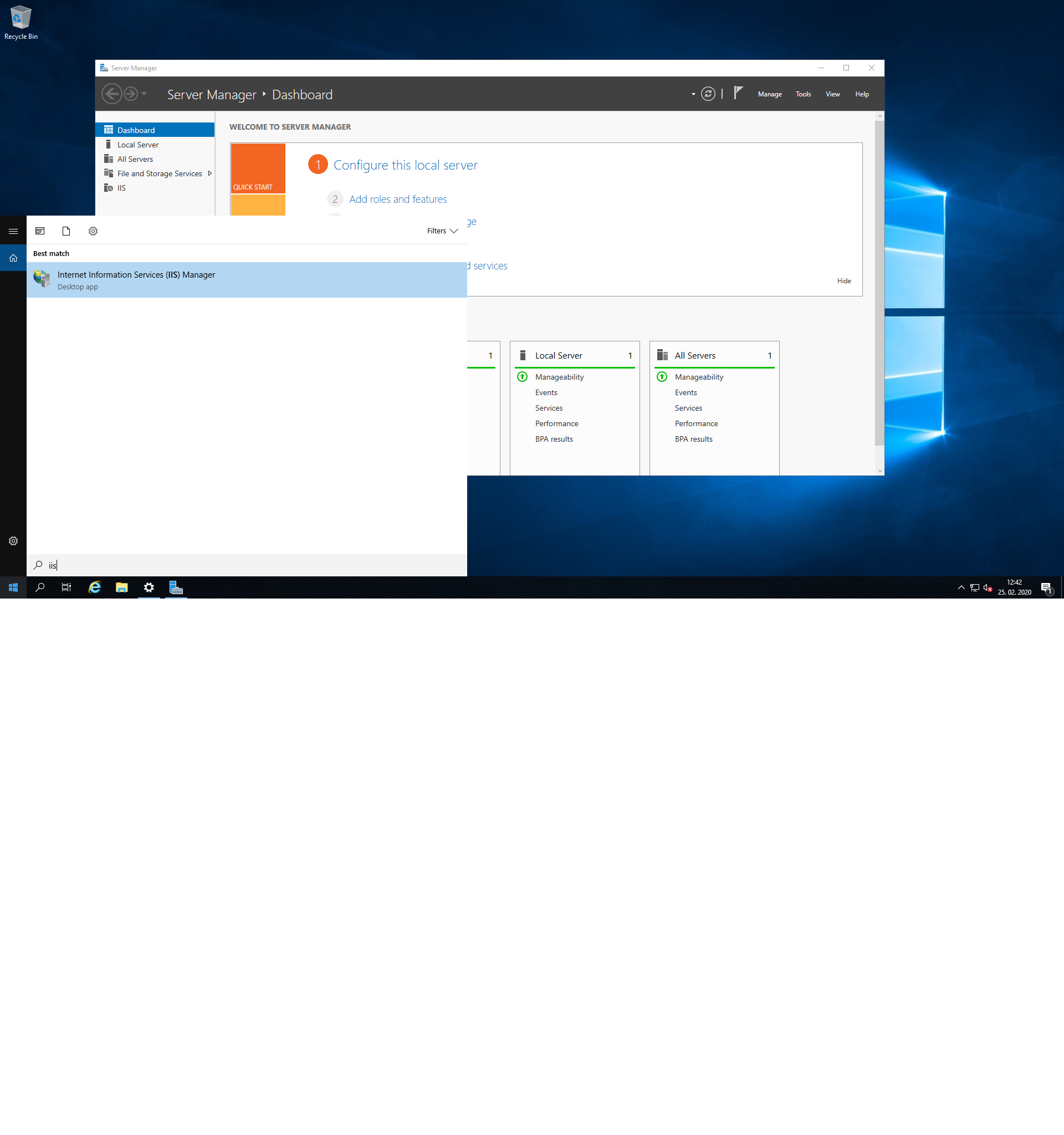
Task: Click Manageability under Local Server tile
Action: [x=559, y=377]
